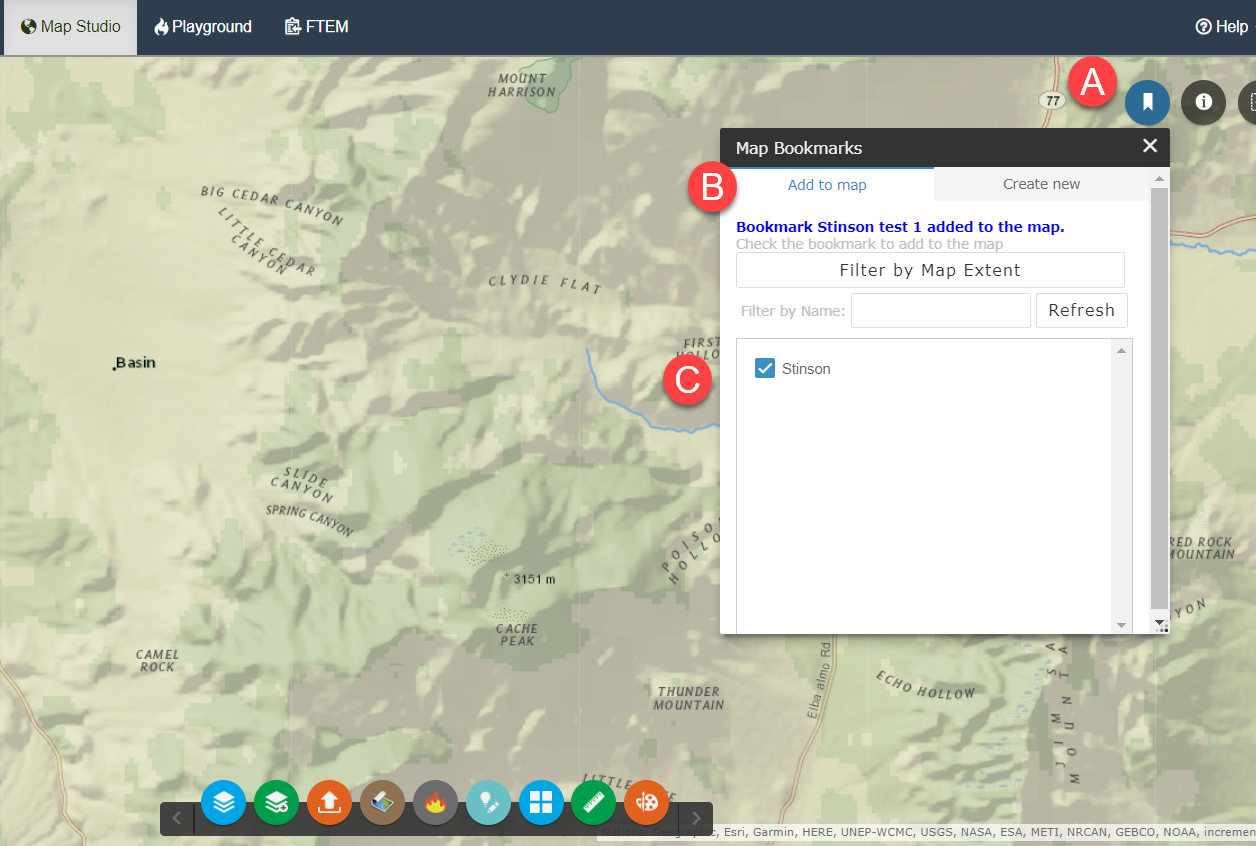Click the dashed-extent icon at top right
The width and height of the screenshot is (1256, 846).
tap(1252, 102)
